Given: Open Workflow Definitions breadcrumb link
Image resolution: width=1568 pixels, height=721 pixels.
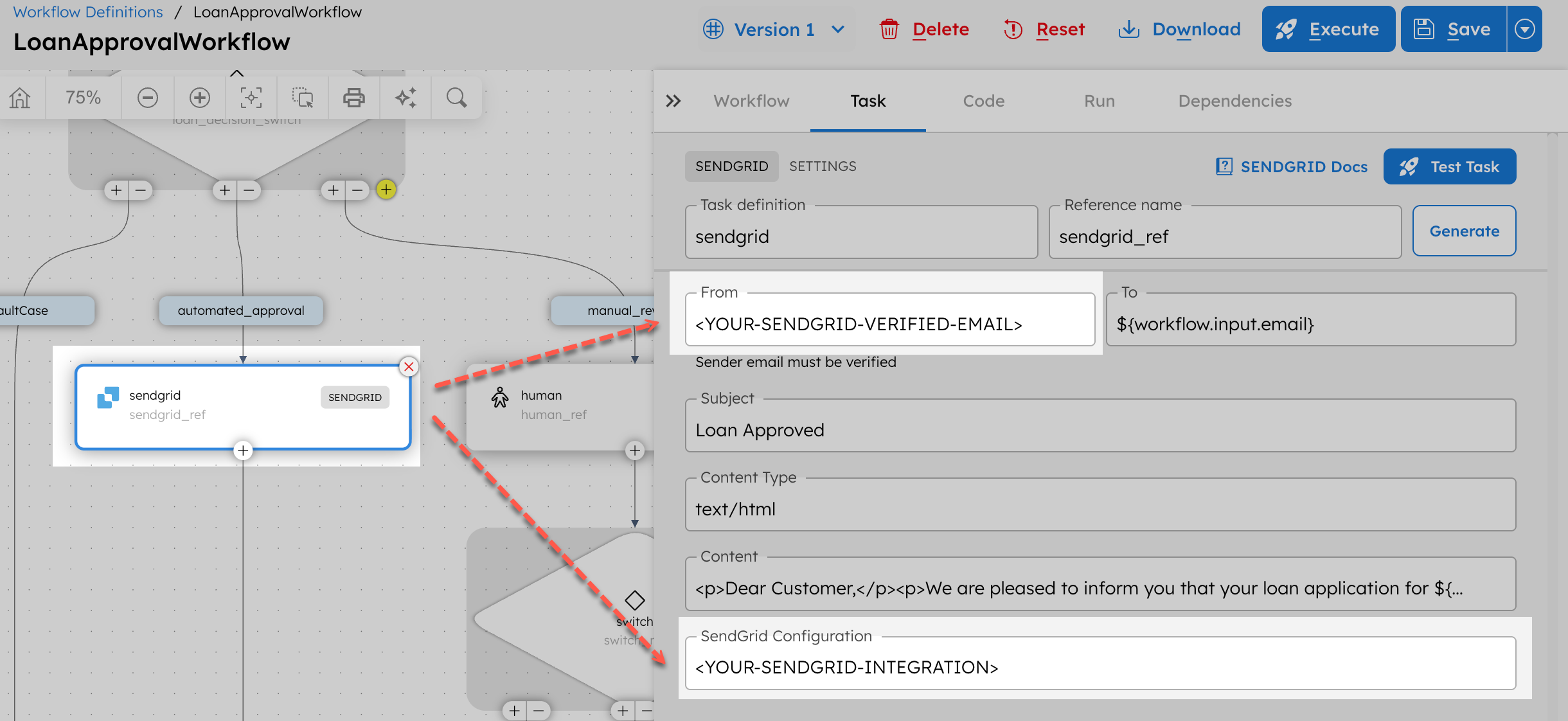Looking at the screenshot, I should pos(88,12).
